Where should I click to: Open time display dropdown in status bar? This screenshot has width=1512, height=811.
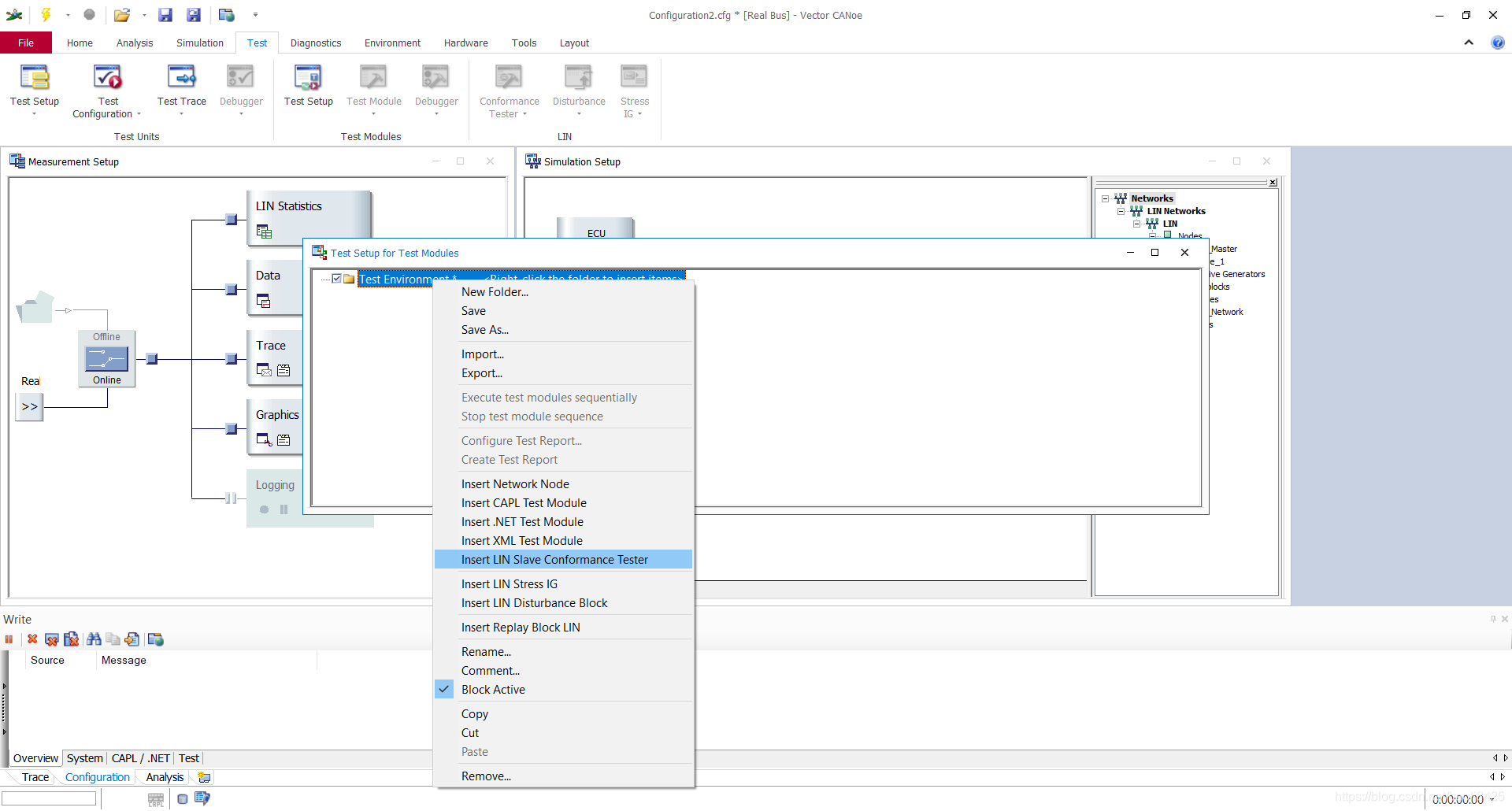(1492, 800)
